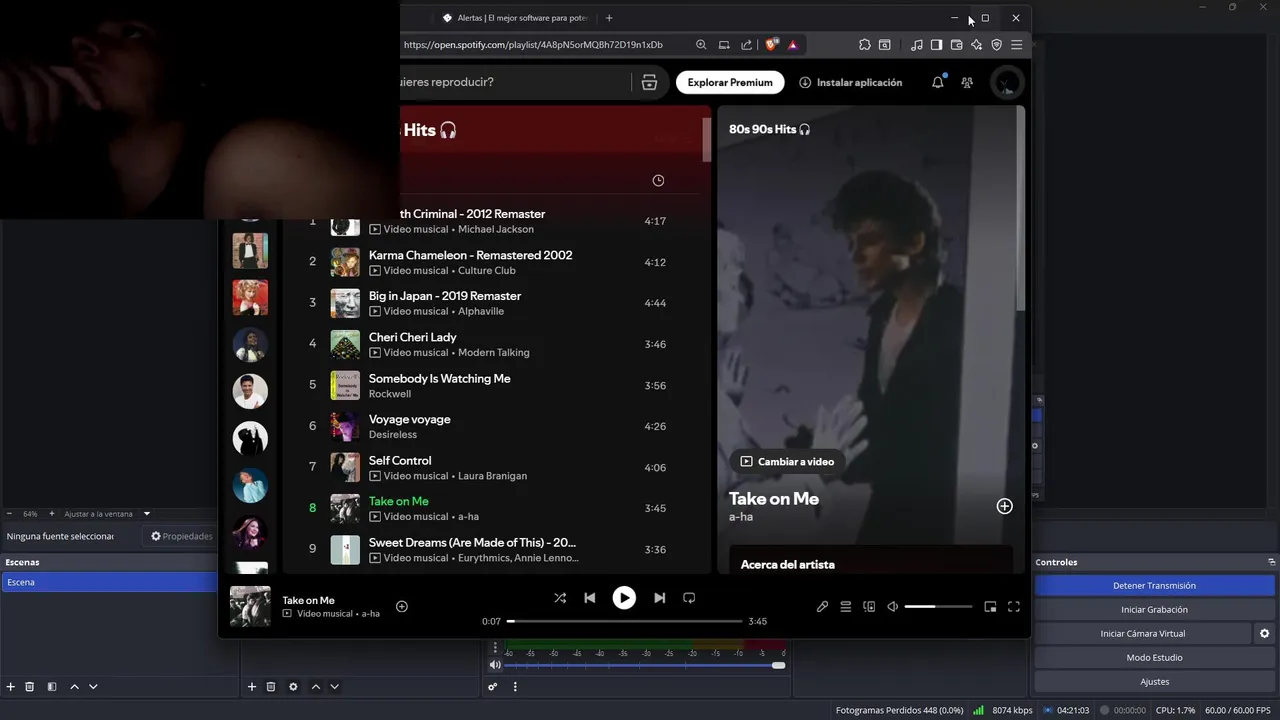Switch to the Alertas browser tab
Image resolution: width=1280 pixels, height=720 pixels.
[x=517, y=18]
